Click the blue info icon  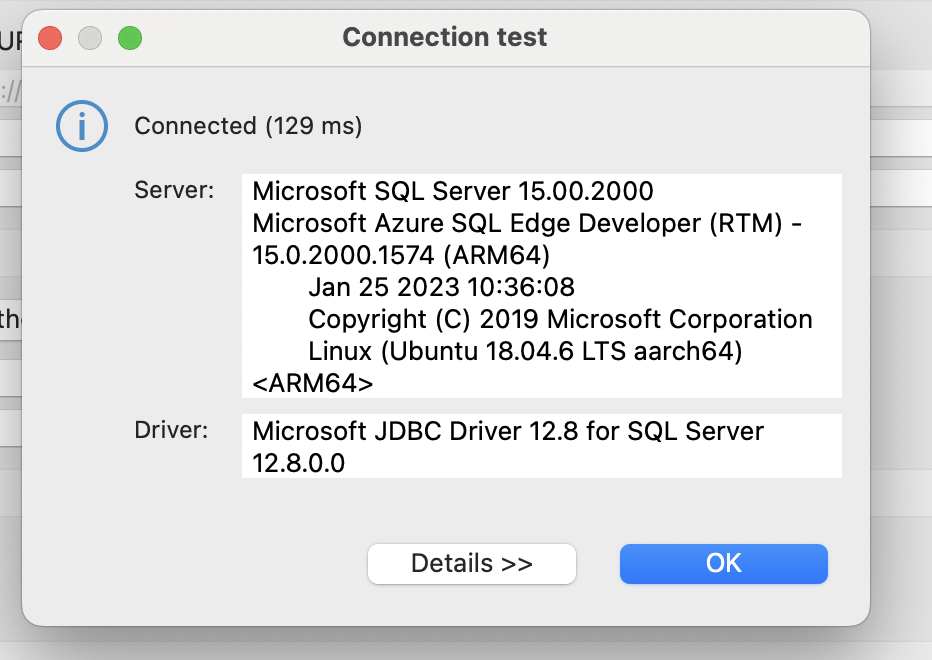[81, 126]
